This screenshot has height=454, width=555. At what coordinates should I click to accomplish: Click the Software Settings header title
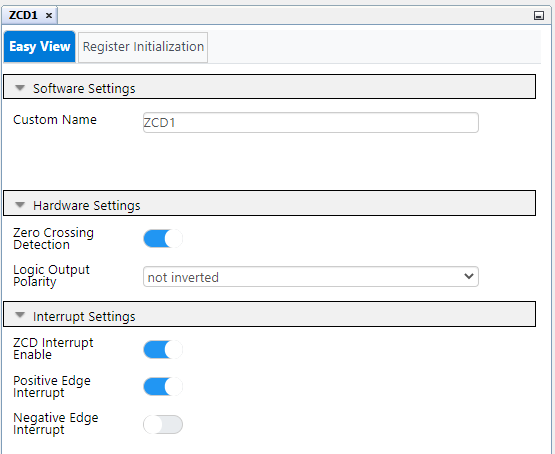(x=84, y=88)
